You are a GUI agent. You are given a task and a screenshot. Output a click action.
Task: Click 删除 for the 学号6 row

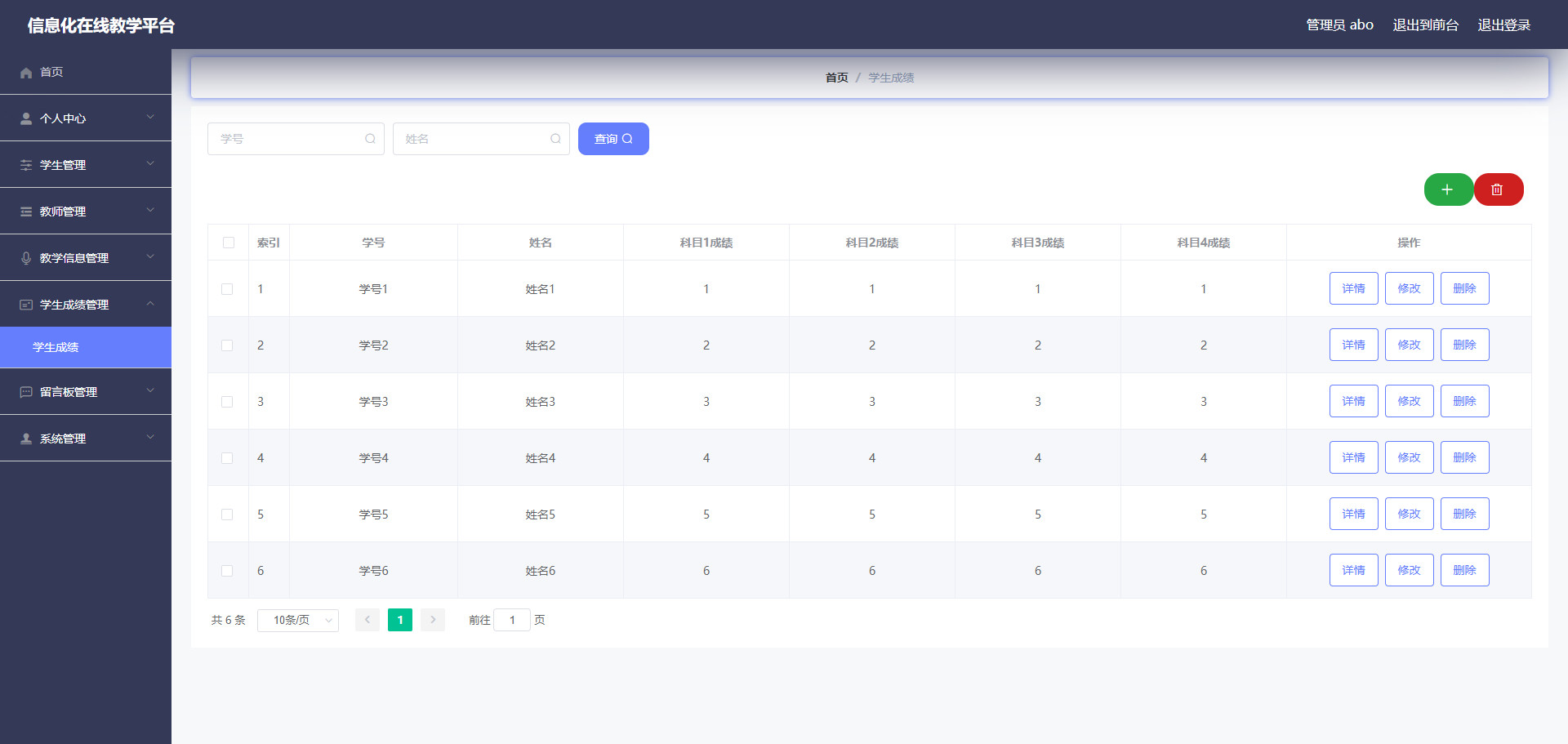tap(1464, 570)
